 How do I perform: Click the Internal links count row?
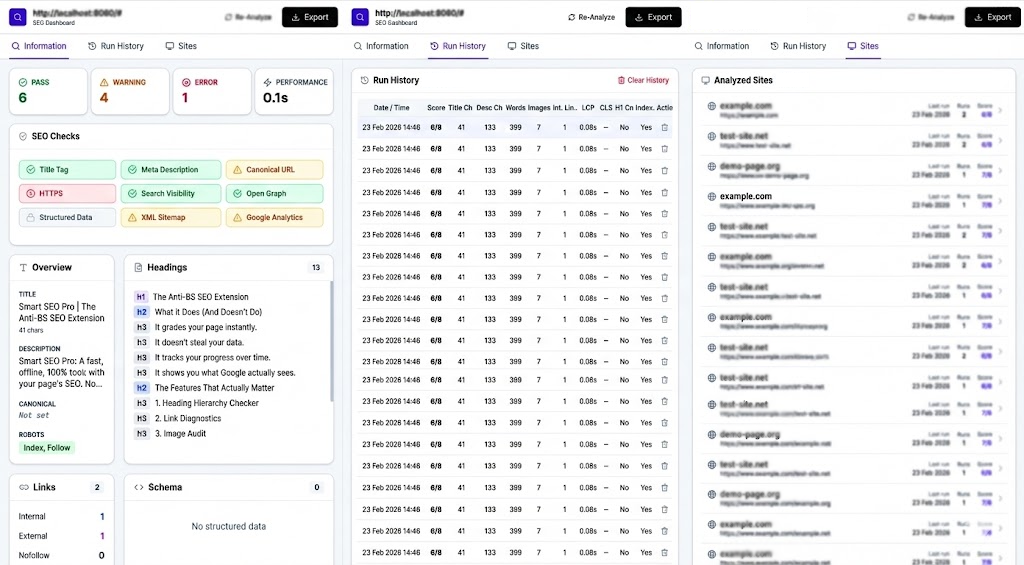click(x=61, y=517)
